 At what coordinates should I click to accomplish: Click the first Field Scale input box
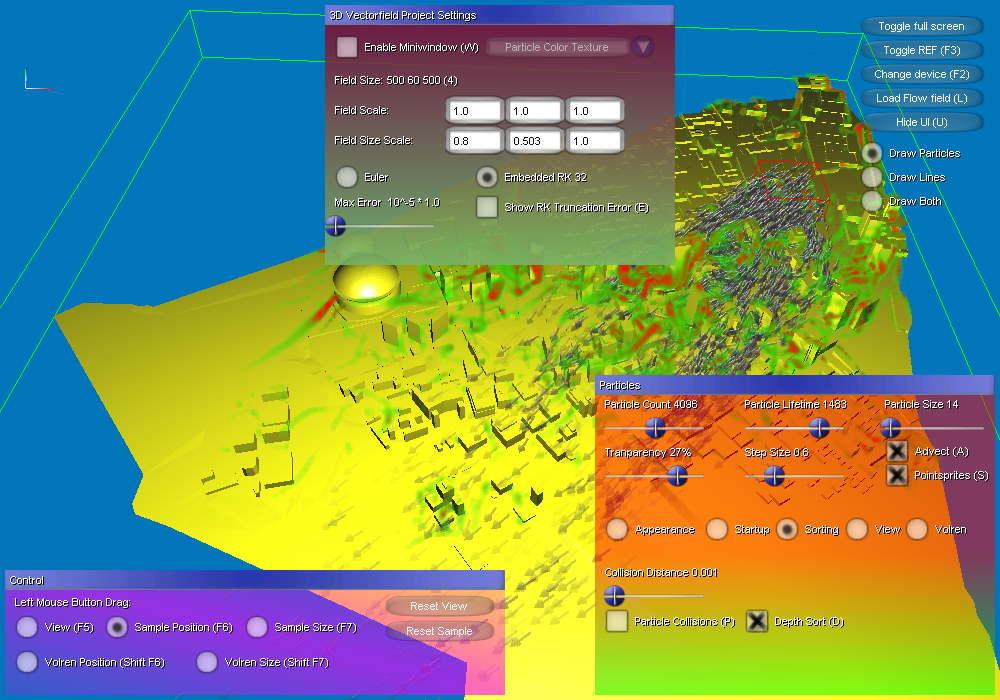pyautogui.click(x=473, y=111)
